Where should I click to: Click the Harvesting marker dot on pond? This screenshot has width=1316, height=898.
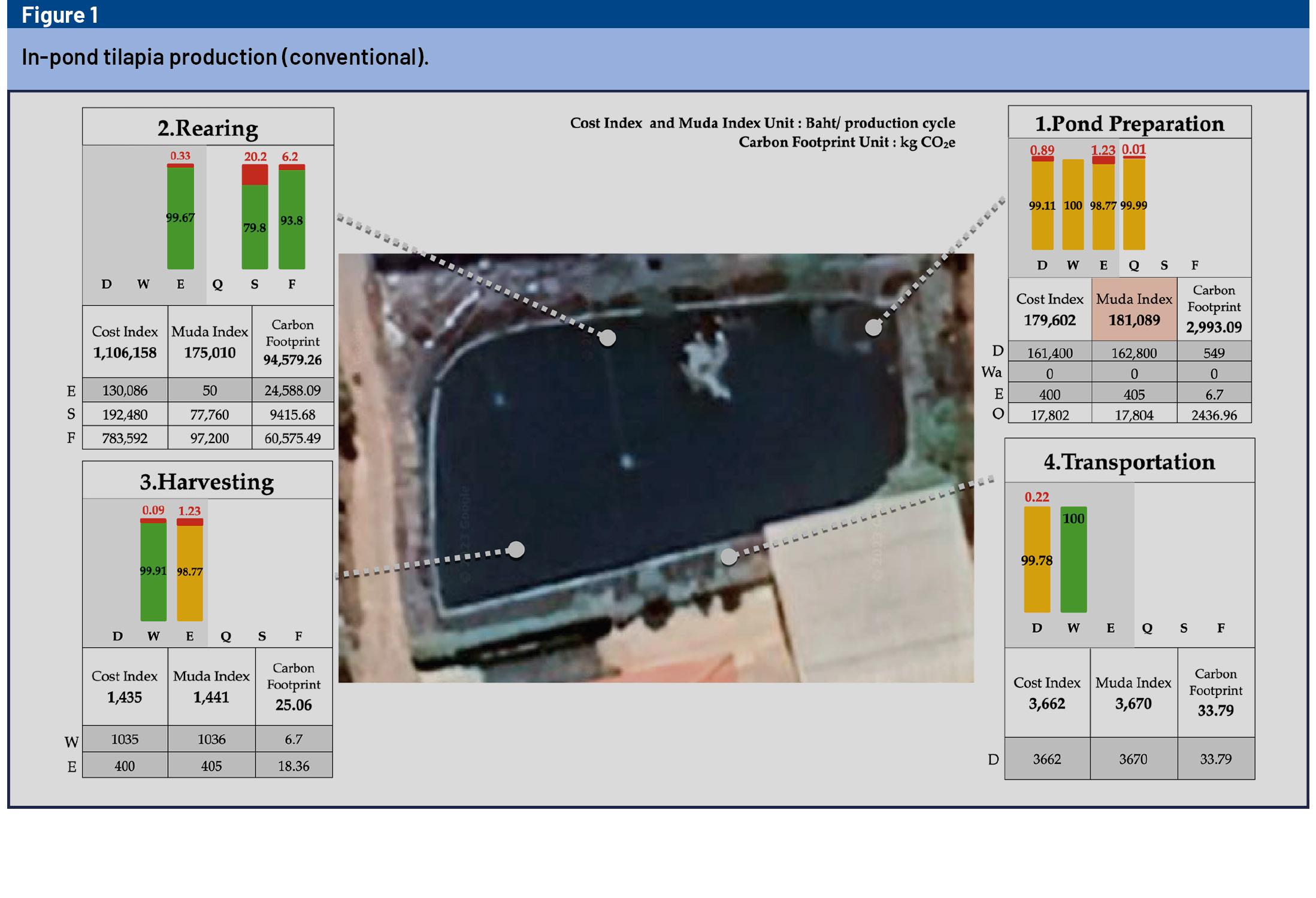[x=516, y=549]
